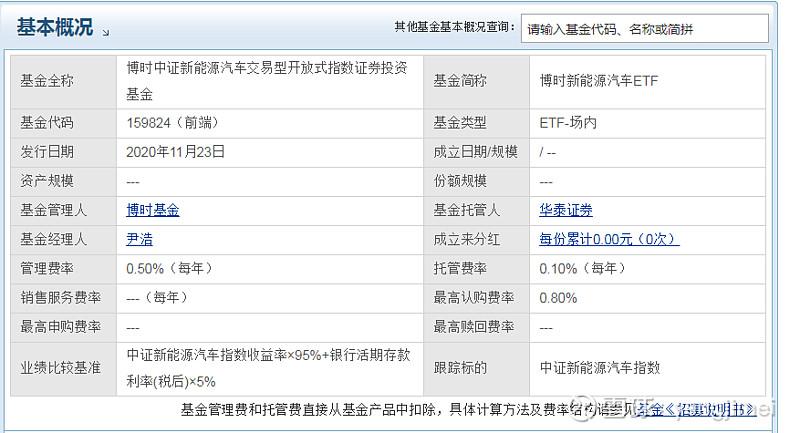
Task: Open the 每份累计0.00元（0次） dividend link
Action: pyautogui.click(x=609, y=239)
